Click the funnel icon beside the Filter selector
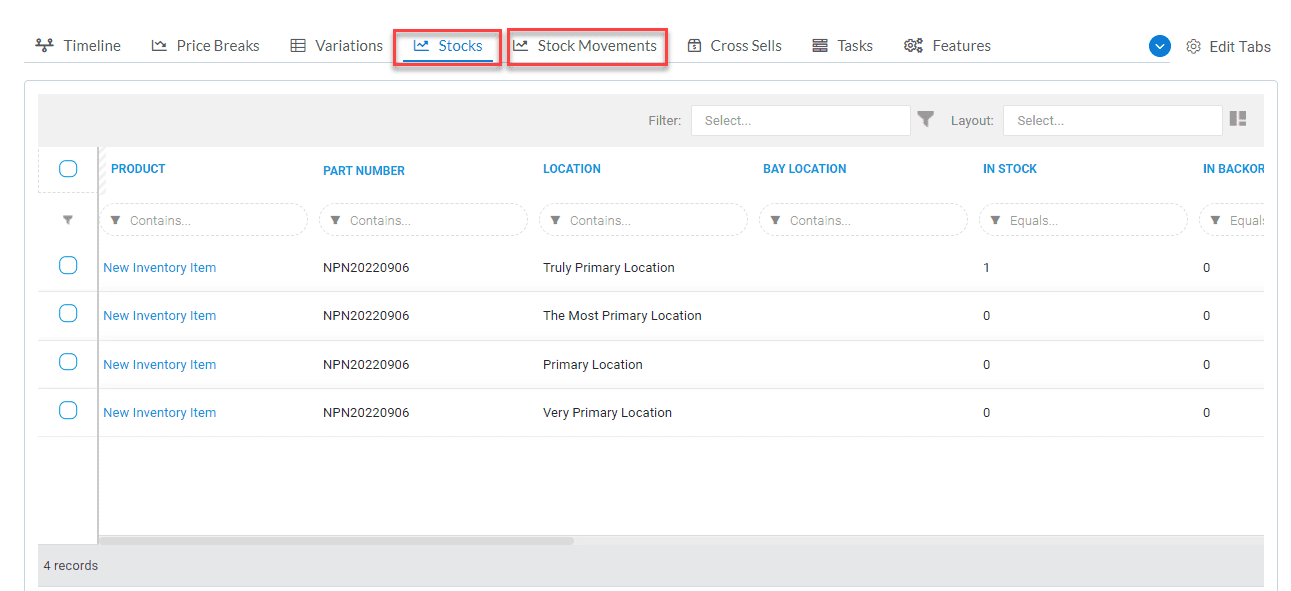The width and height of the screenshot is (1291, 591). click(x=926, y=119)
